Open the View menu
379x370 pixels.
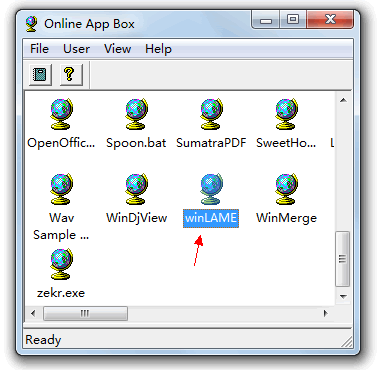pyautogui.click(x=117, y=49)
